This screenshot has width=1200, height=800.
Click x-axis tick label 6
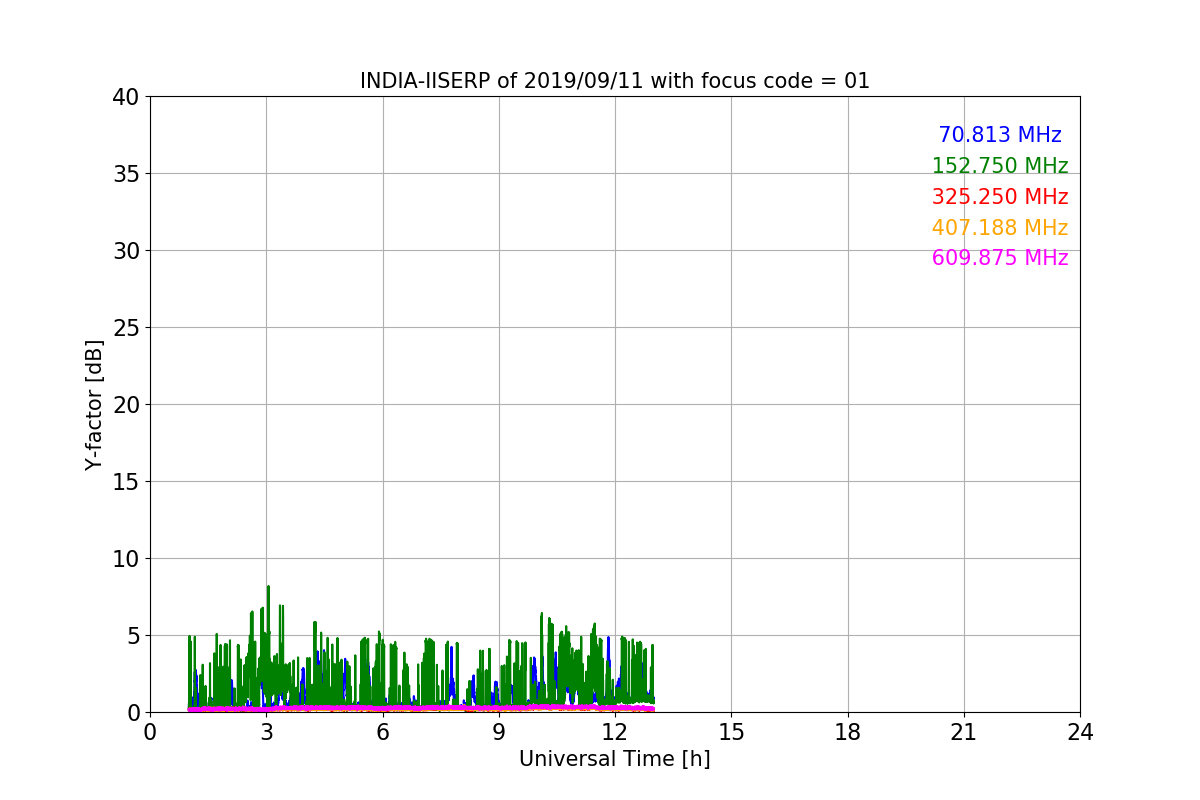coord(382,732)
